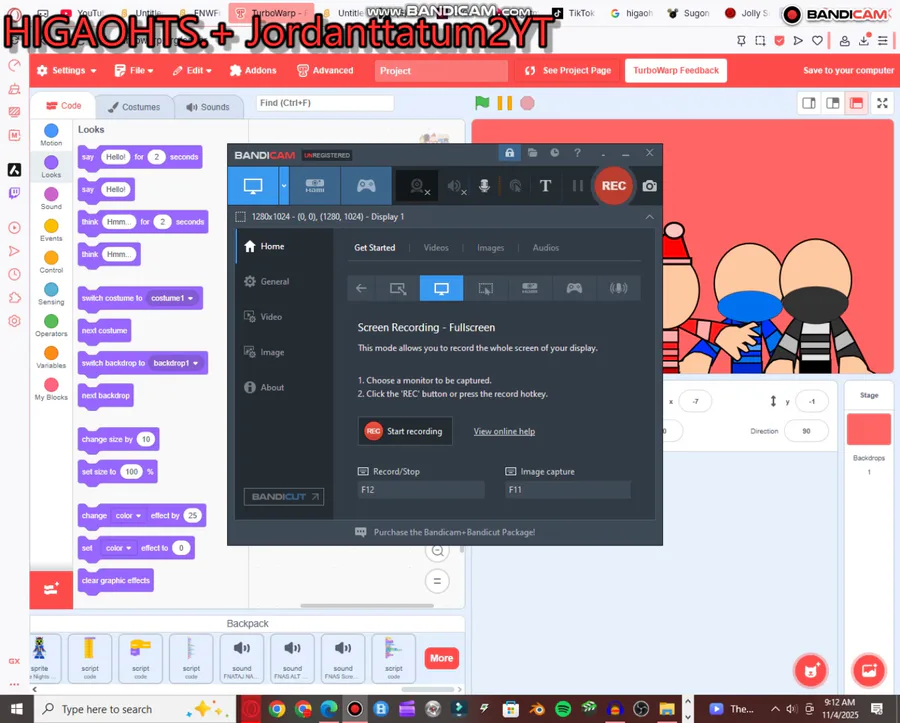Toggle speaker sound recording in Bandicam
The image size is (900, 723).
pos(456,186)
